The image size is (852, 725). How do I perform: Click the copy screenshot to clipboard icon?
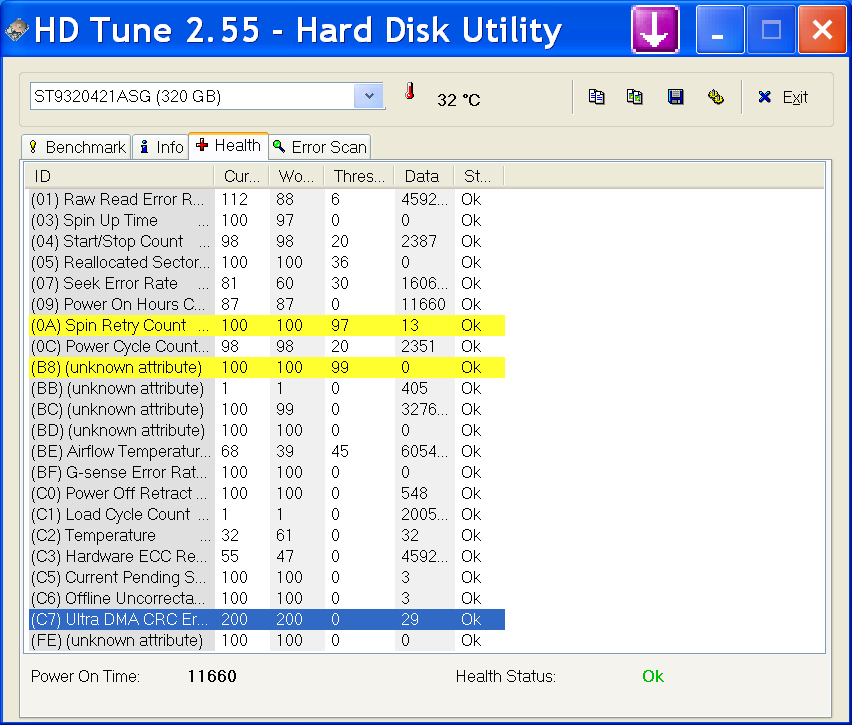(635, 97)
